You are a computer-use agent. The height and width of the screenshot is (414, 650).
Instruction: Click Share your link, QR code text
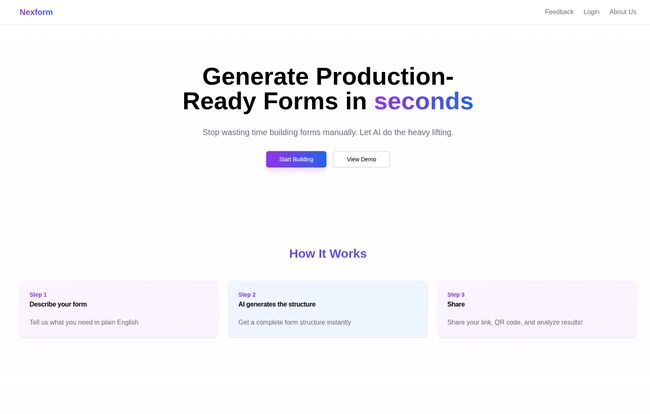click(515, 322)
